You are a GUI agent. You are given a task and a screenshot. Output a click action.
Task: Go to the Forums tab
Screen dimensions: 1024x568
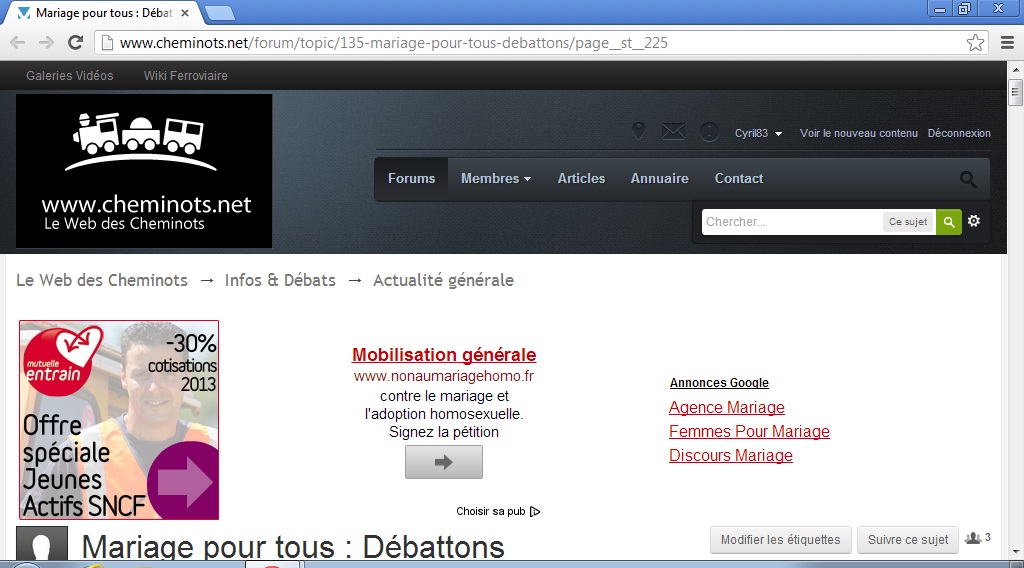411,179
